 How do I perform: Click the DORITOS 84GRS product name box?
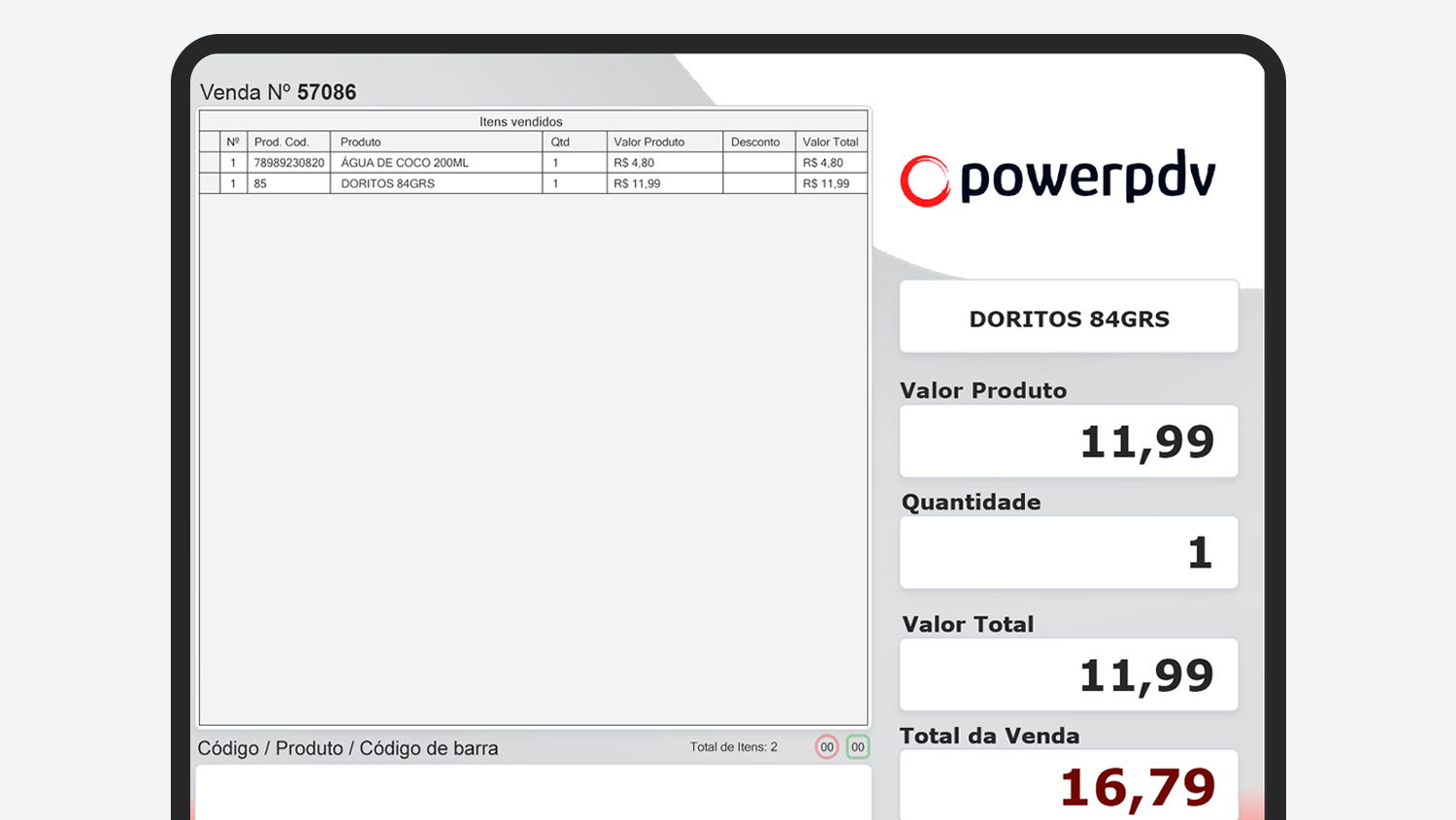pyautogui.click(x=1069, y=317)
